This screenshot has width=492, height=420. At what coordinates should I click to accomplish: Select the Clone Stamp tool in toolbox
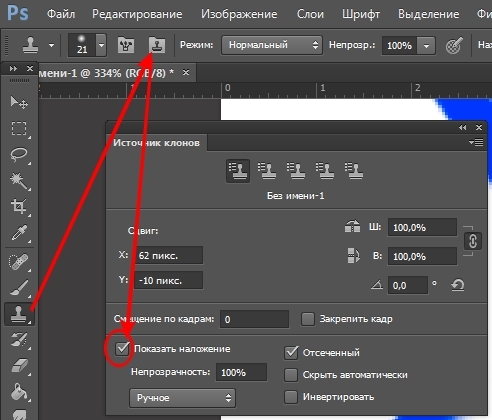pos(19,314)
